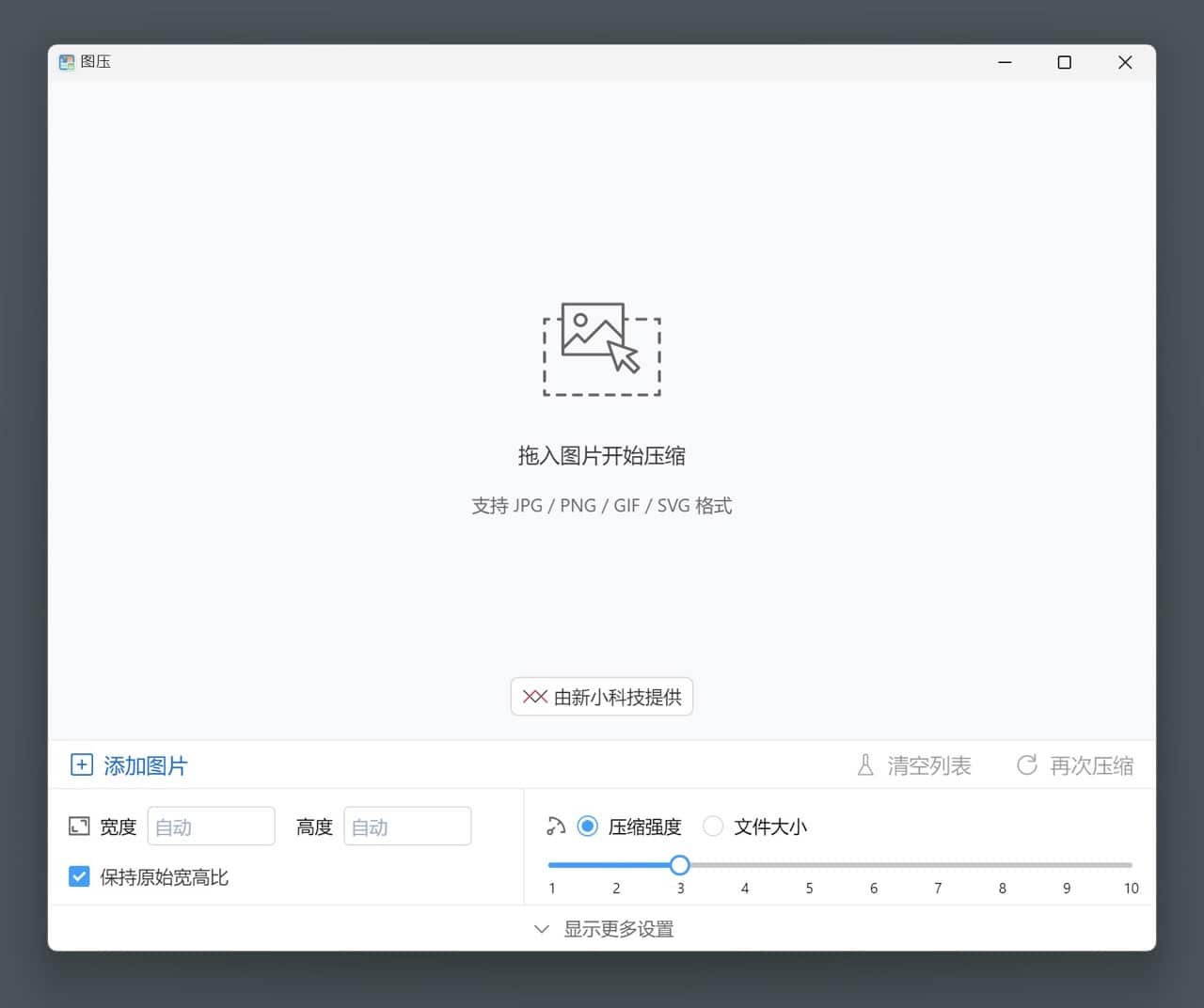Click the 再次压缩 text label
The width and height of the screenshot is (1204, 1008).
pos(1092,766)
